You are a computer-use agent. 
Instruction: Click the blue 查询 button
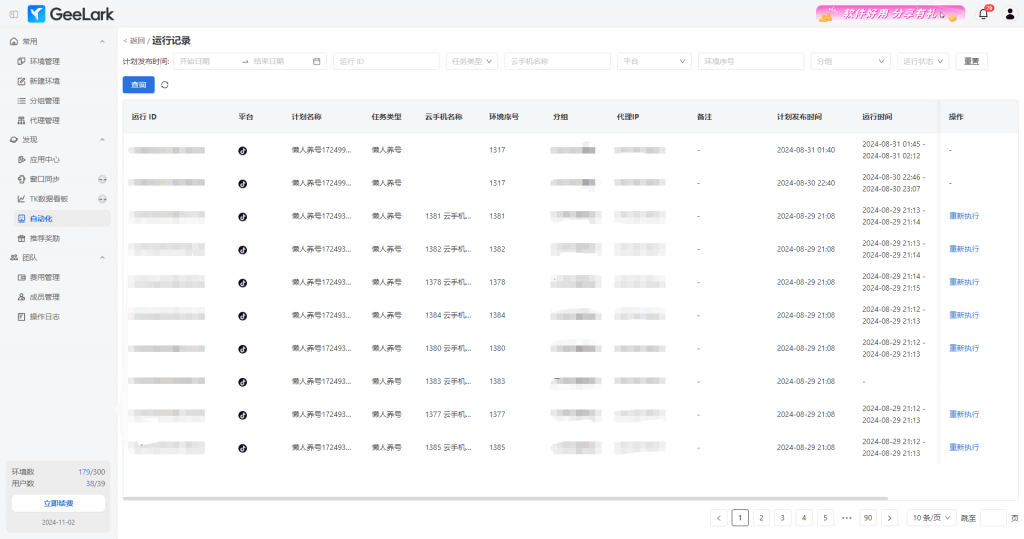[138, 85]
